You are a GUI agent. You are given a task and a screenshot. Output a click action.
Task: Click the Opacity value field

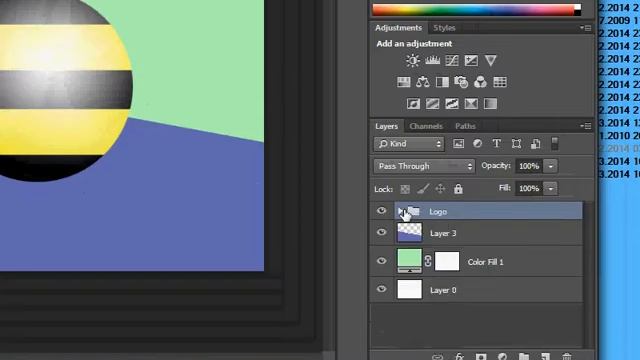click(x=529, y=166)
